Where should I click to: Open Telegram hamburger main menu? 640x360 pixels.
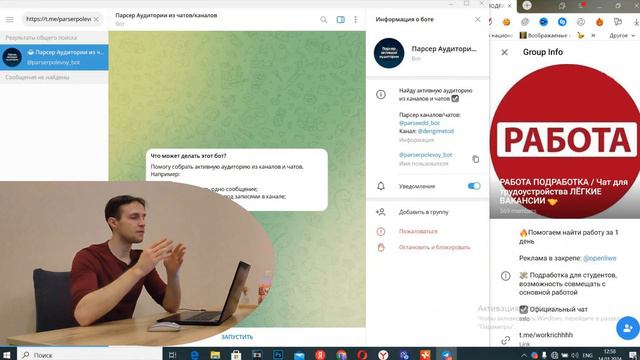click(10, 19)
